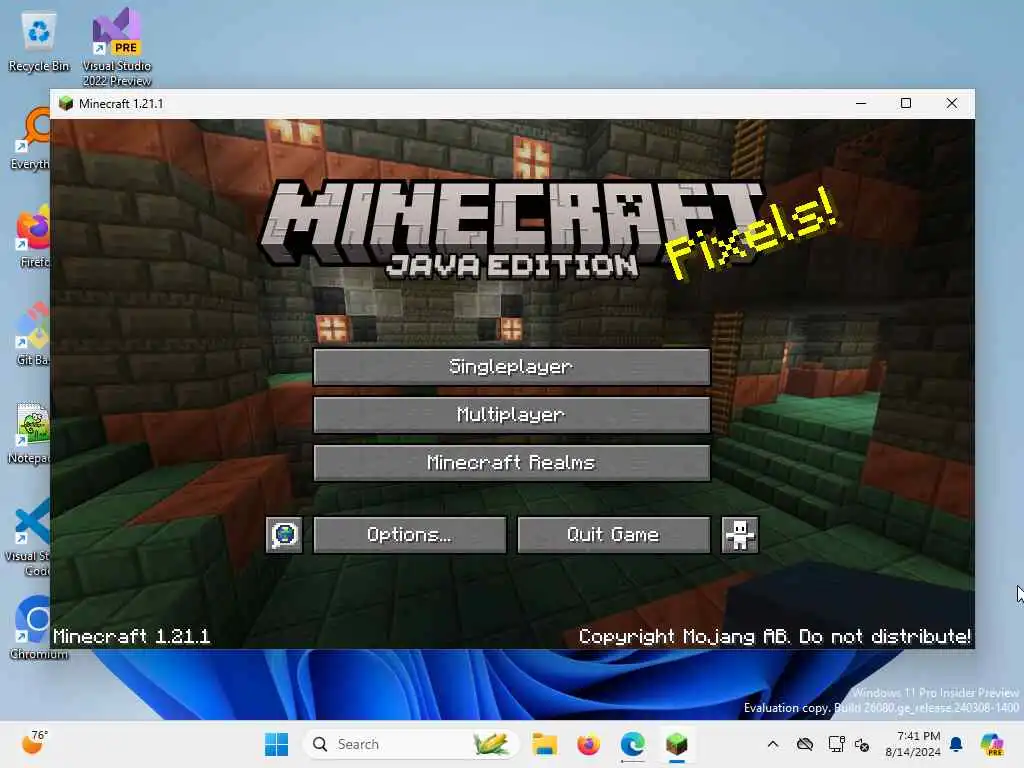Minimize the Minecraft 1.21.1 window

tap(861, 103)
